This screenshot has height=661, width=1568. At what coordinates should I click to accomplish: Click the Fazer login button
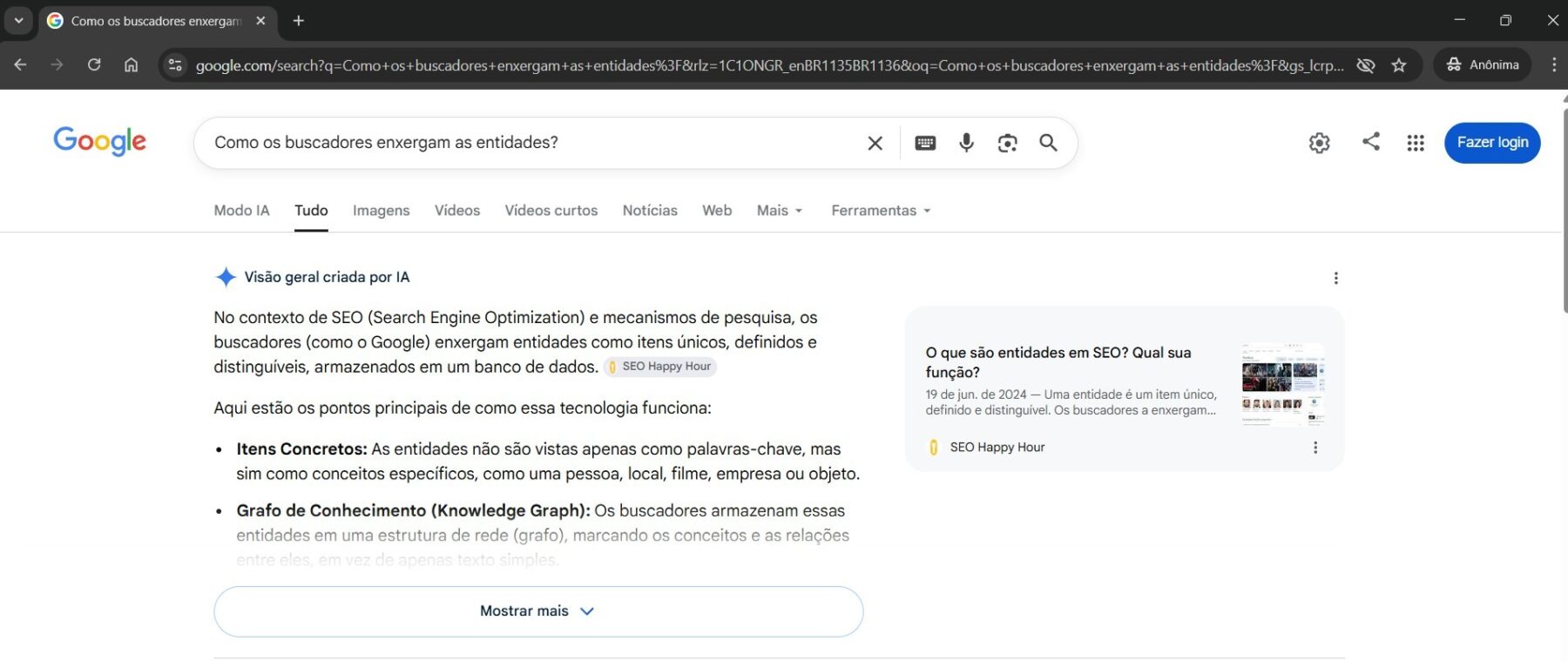click(x=1492, y=143)
